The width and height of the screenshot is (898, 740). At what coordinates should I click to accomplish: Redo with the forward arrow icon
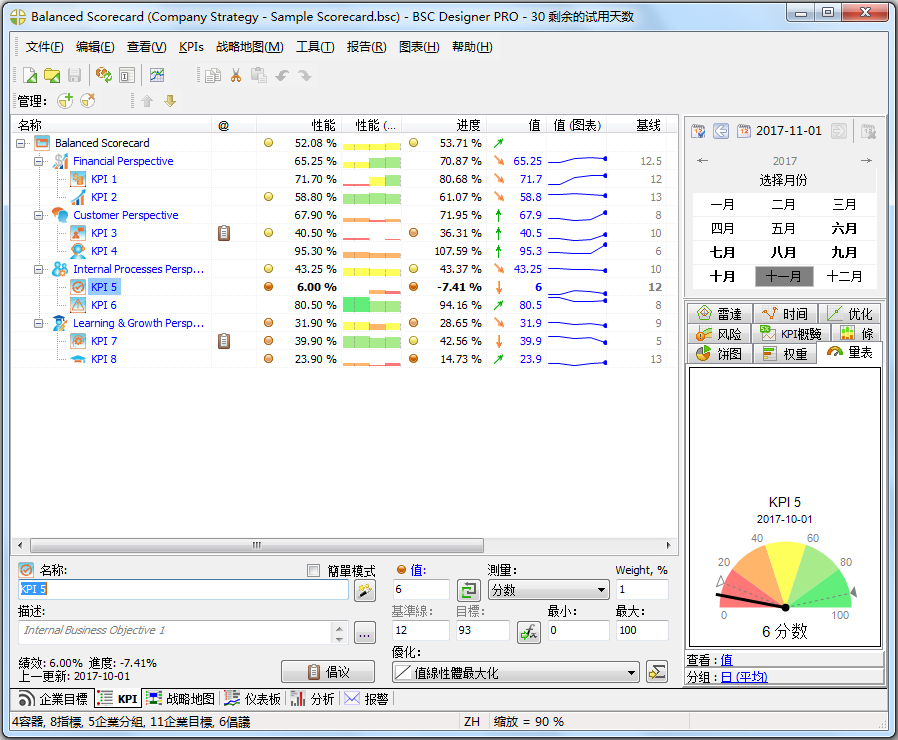click(305, 75)
